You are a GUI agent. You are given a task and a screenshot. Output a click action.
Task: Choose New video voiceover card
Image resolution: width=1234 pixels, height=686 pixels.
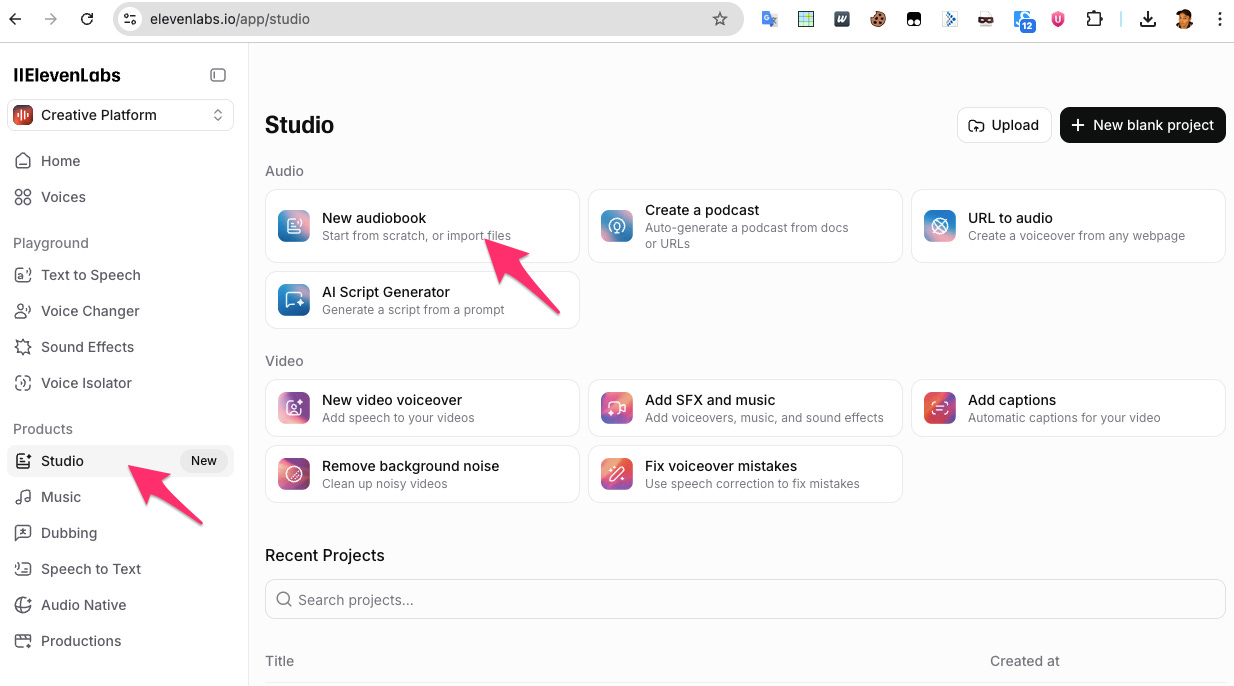click(x=422, y=408)
